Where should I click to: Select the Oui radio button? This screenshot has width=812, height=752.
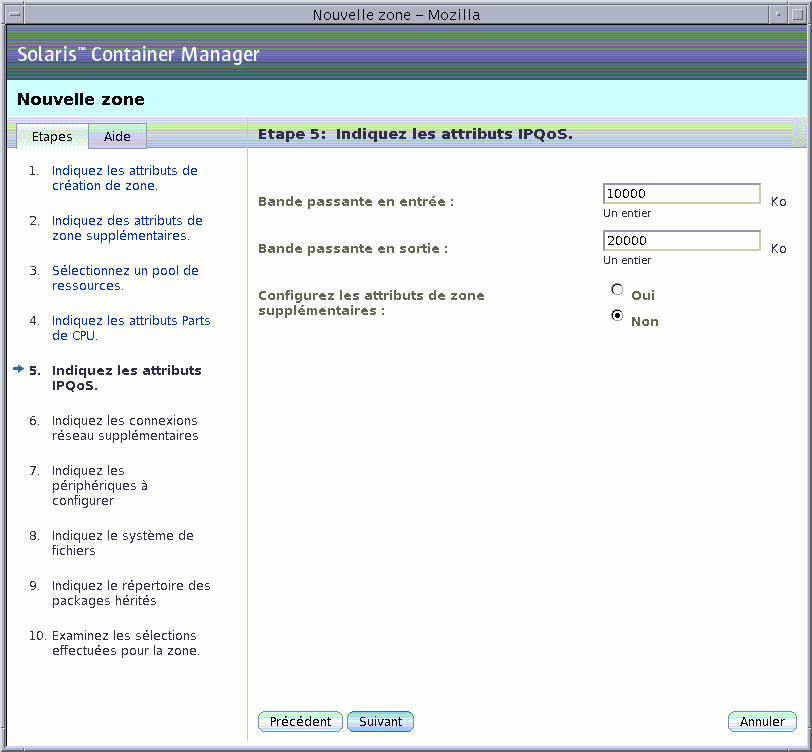[x=617, y=290]
